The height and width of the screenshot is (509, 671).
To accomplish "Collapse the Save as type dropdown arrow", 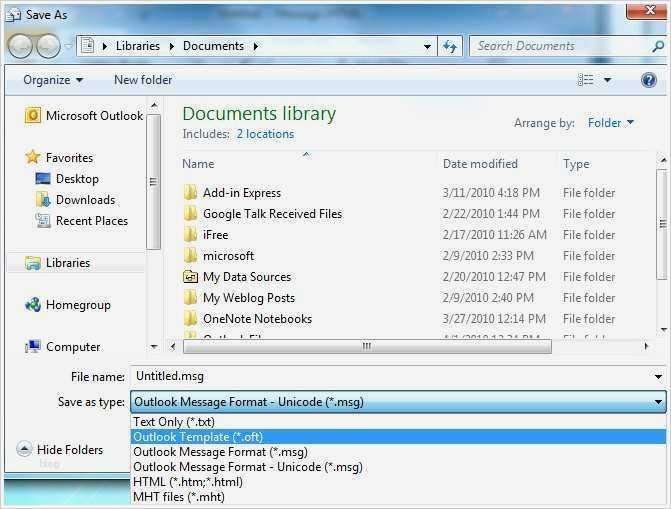I will tap(658, 402).
